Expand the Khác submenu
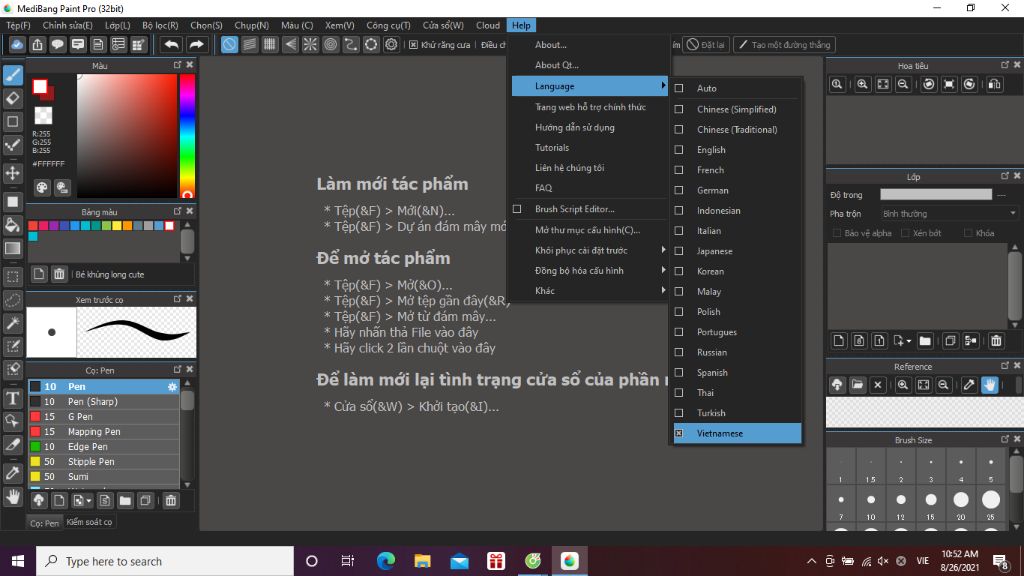 (x=589, y=291)
